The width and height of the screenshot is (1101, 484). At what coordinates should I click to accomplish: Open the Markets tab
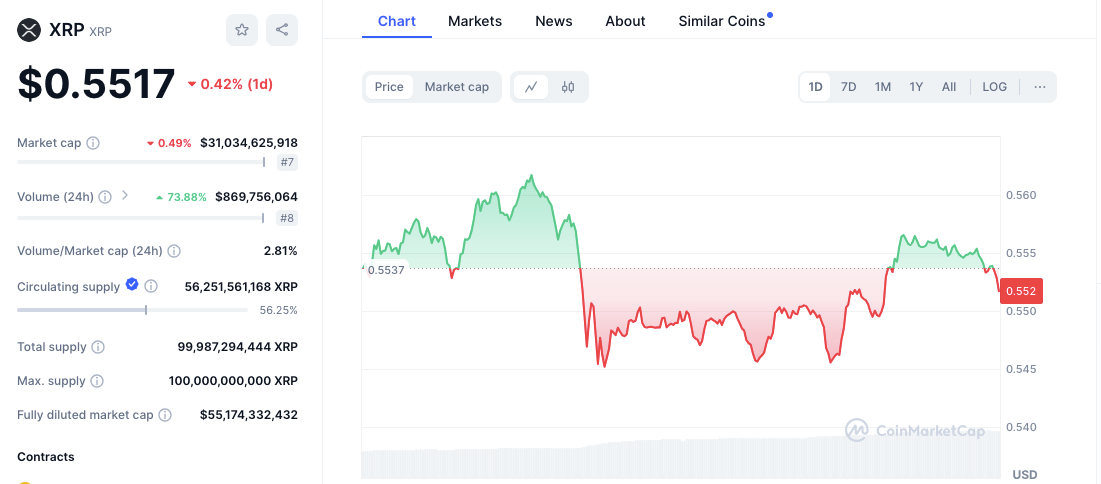pos(475,21)
